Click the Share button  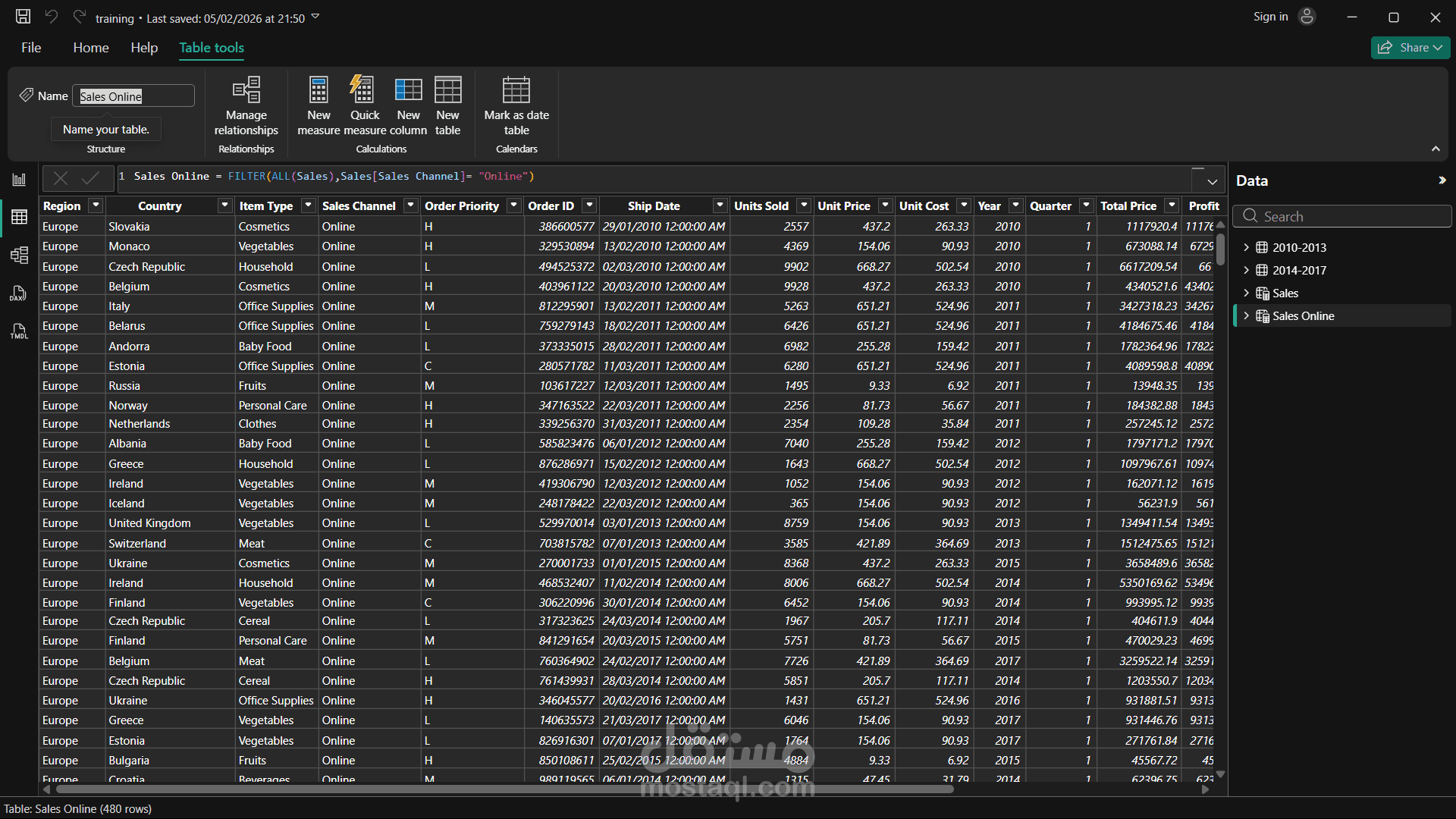pos(1409,48)
